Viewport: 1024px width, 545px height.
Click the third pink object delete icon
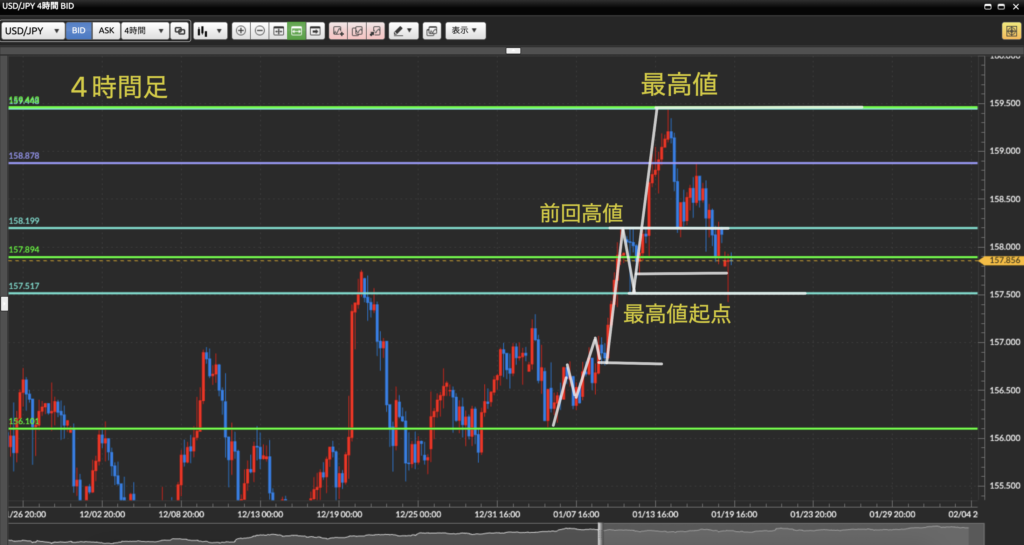pos(375,31)
